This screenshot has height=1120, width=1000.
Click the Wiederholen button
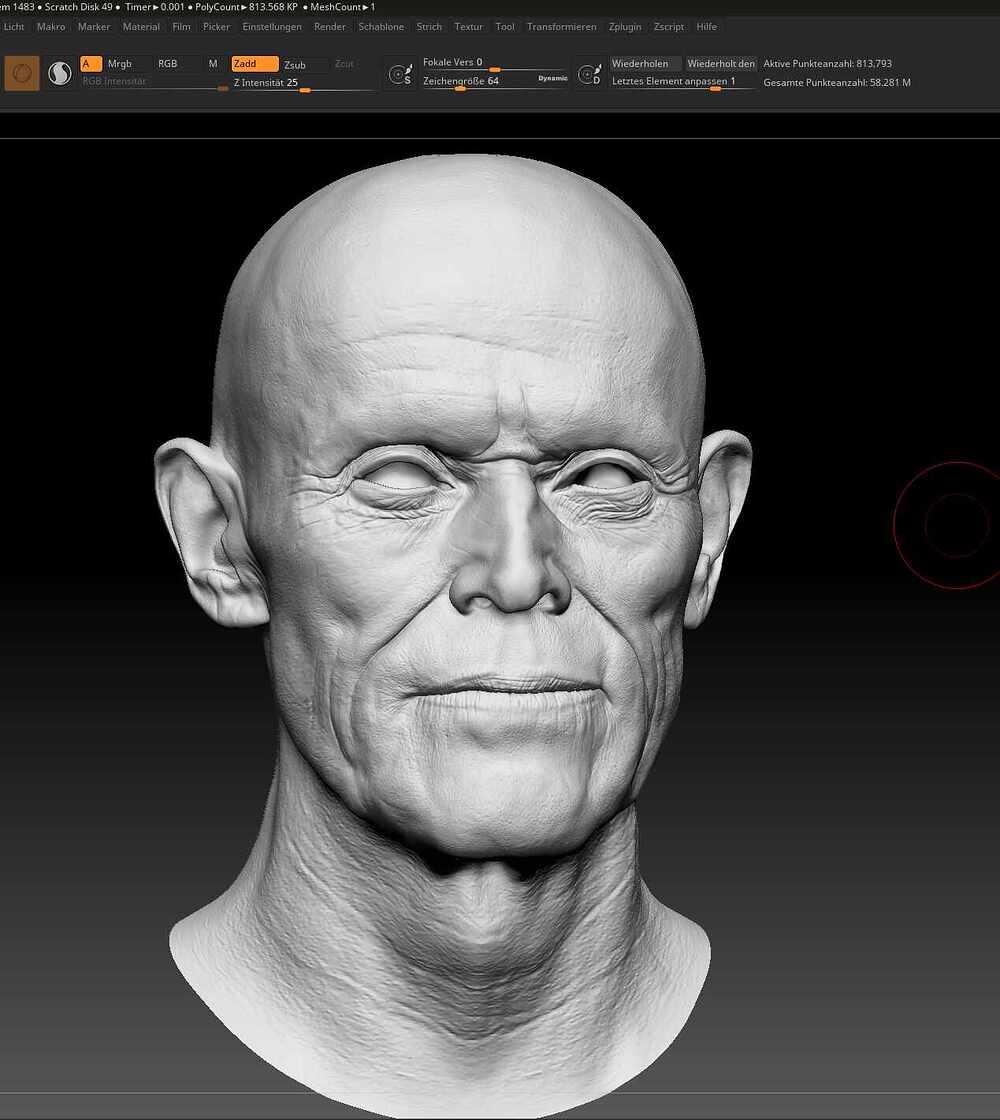click(x=646, y=64)
